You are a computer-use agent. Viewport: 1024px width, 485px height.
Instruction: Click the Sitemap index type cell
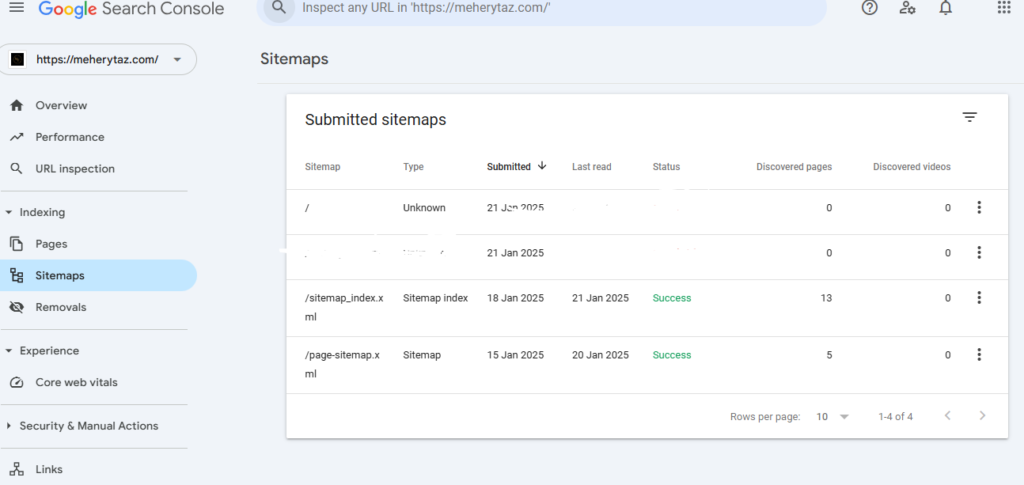[436, 298]
